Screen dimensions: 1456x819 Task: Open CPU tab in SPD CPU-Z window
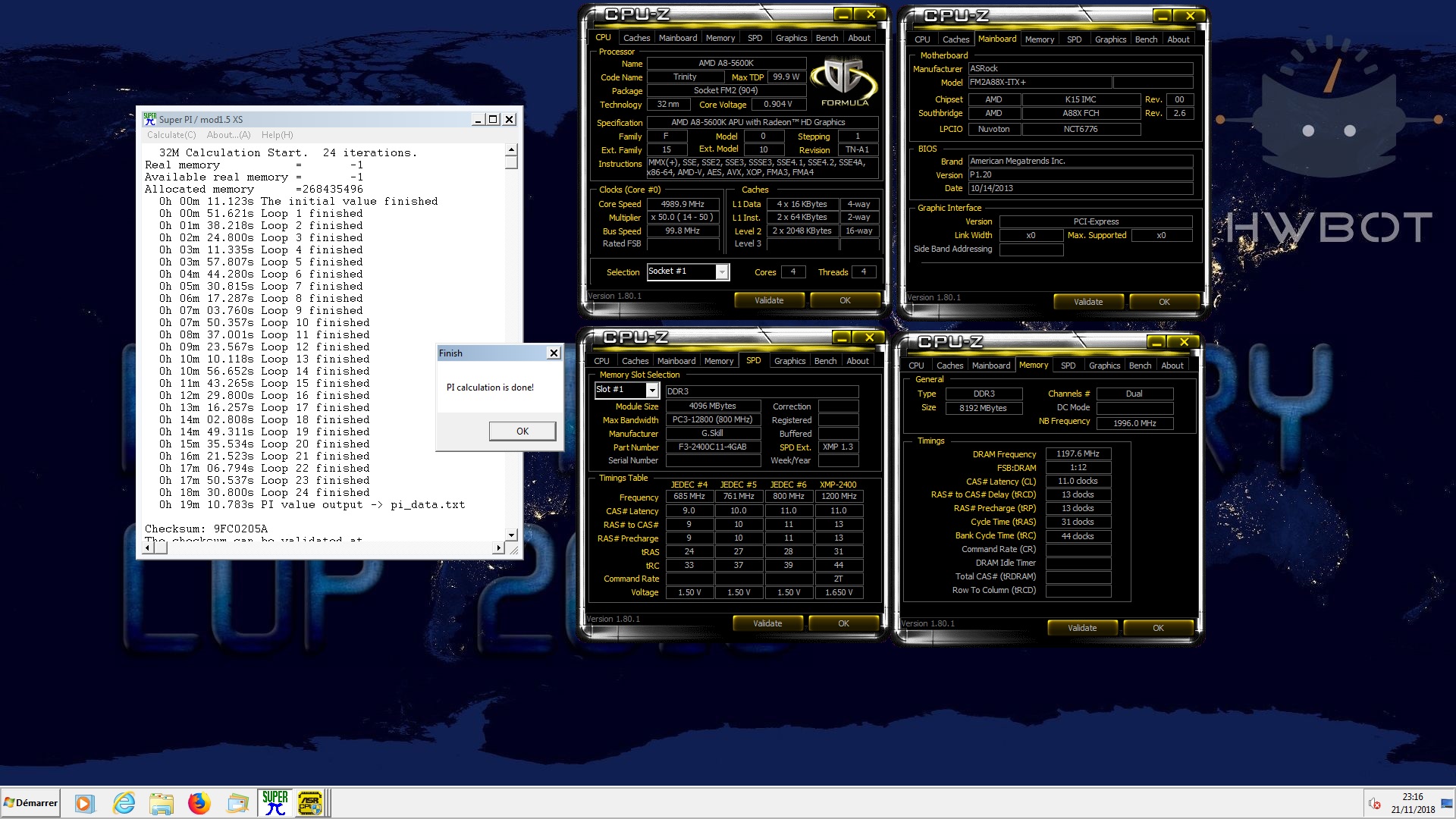coord(601,361)
